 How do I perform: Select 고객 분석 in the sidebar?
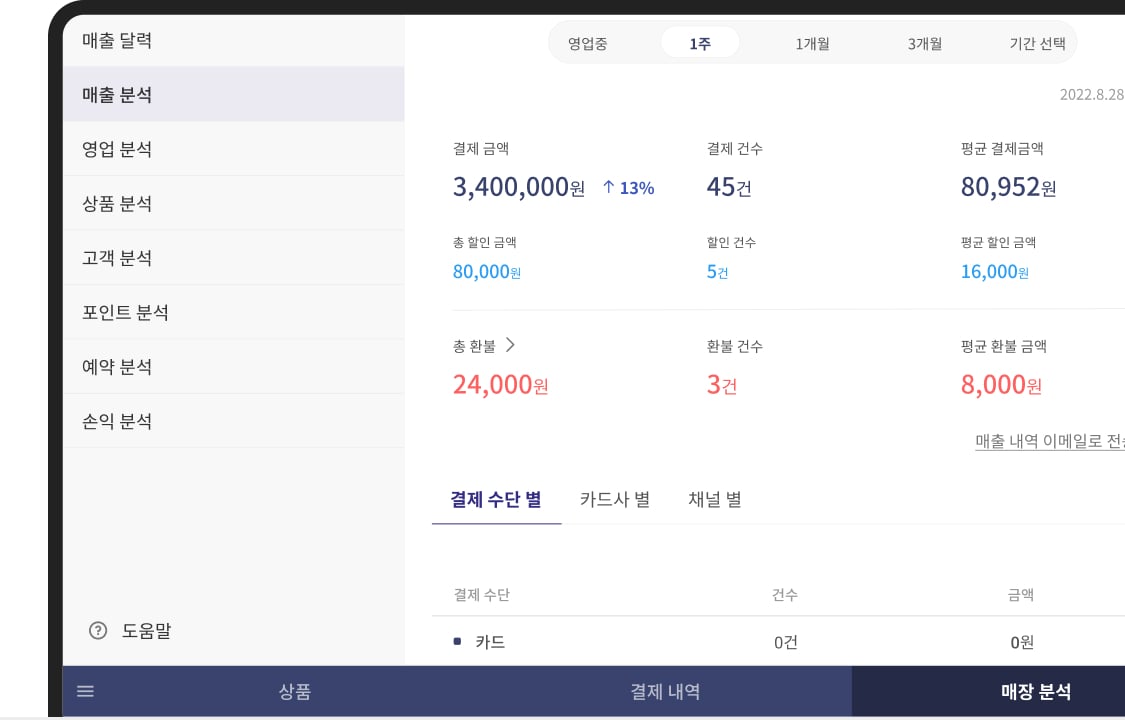click(234, 257)
